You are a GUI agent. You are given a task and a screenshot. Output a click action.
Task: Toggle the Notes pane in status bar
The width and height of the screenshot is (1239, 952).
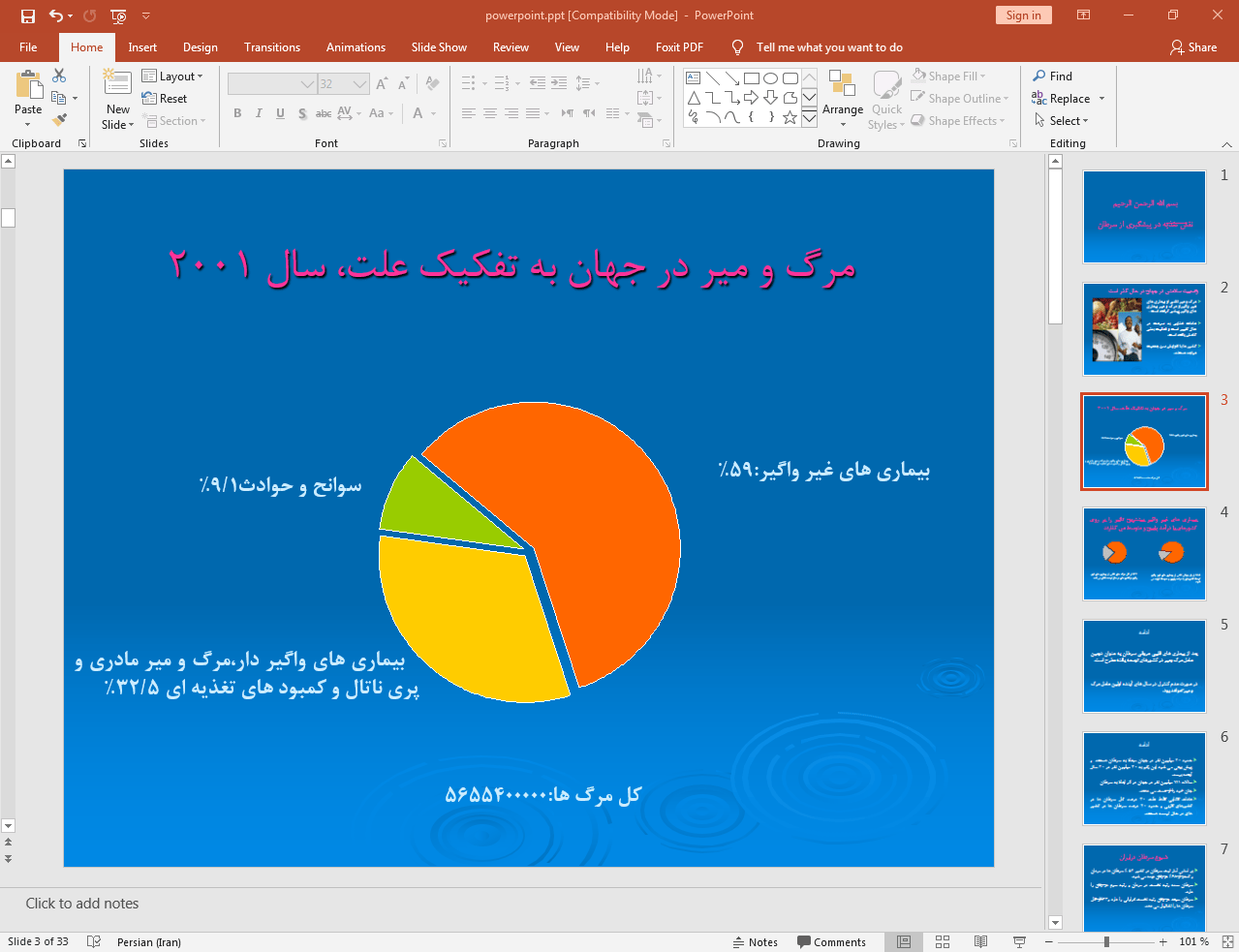click(x=755, y=941)
